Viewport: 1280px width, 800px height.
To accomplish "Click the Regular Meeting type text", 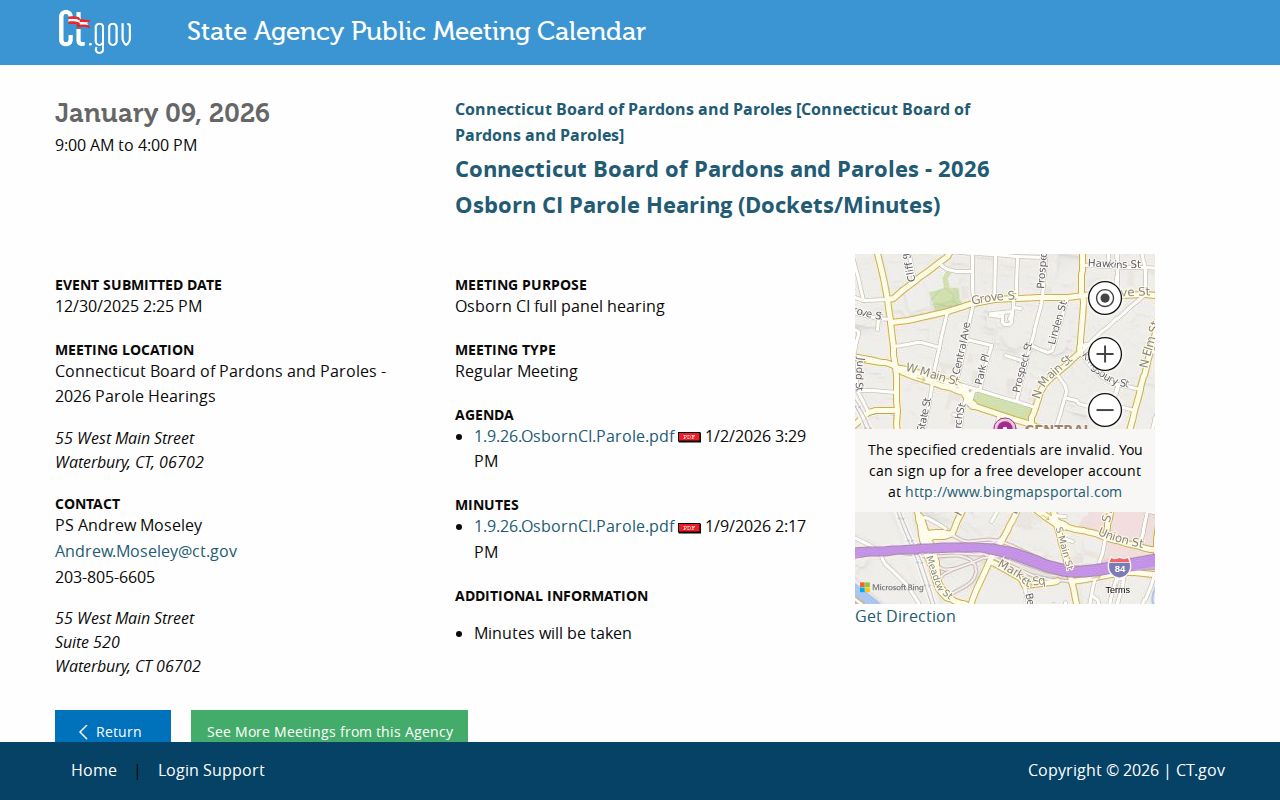I will pyautogui.click(x=516, y=371).
